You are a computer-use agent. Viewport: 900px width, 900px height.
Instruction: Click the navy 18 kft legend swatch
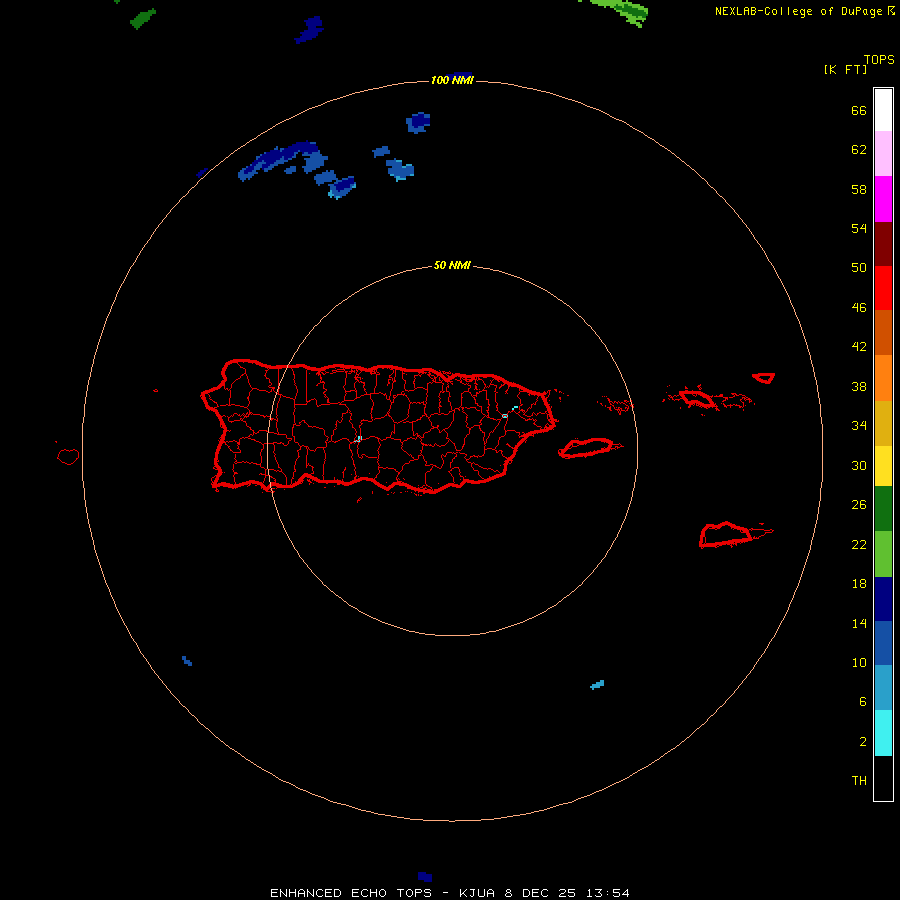click(x=883, y=599)
